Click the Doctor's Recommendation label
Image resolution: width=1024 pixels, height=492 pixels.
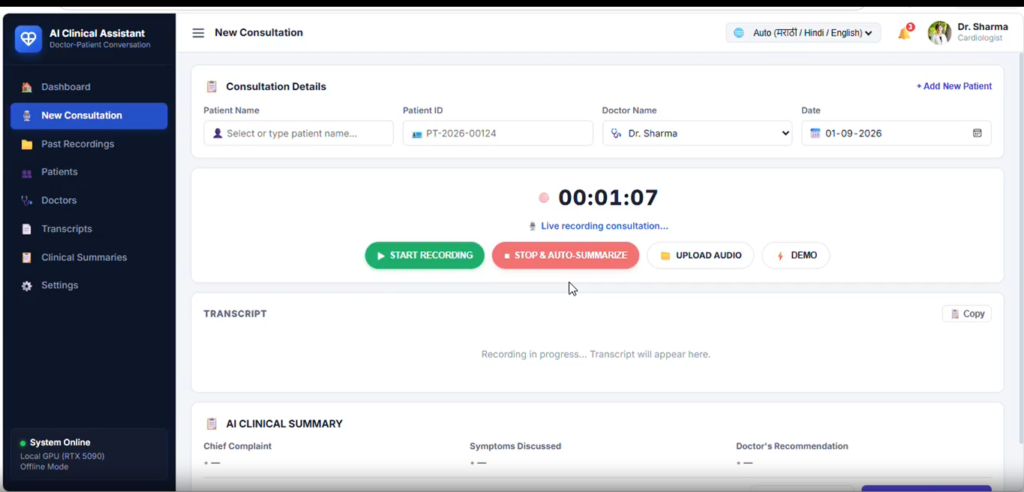click(792, 446)
